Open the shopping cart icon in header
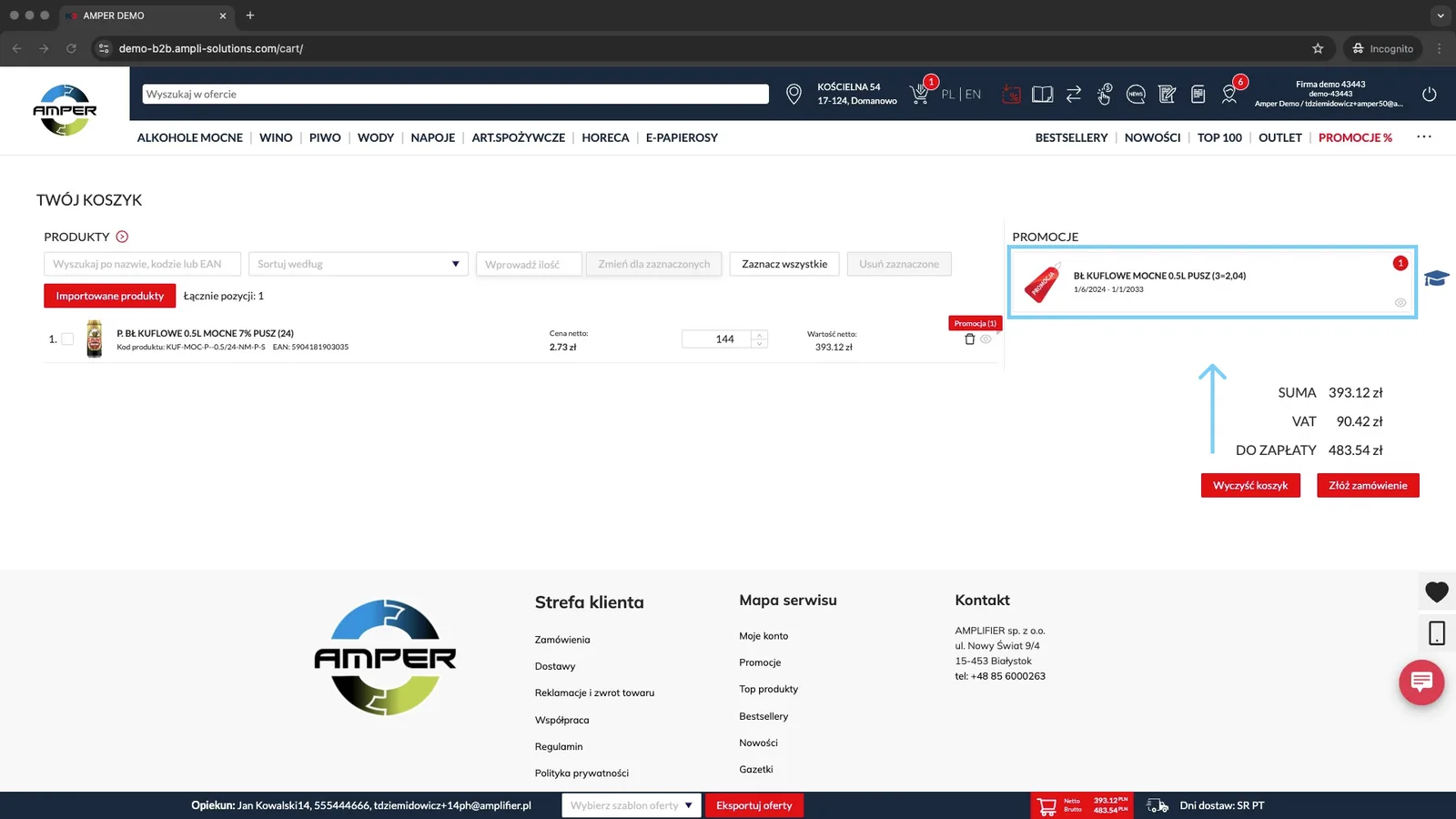The image size is (1456, 819). click(x=920, y=95)
